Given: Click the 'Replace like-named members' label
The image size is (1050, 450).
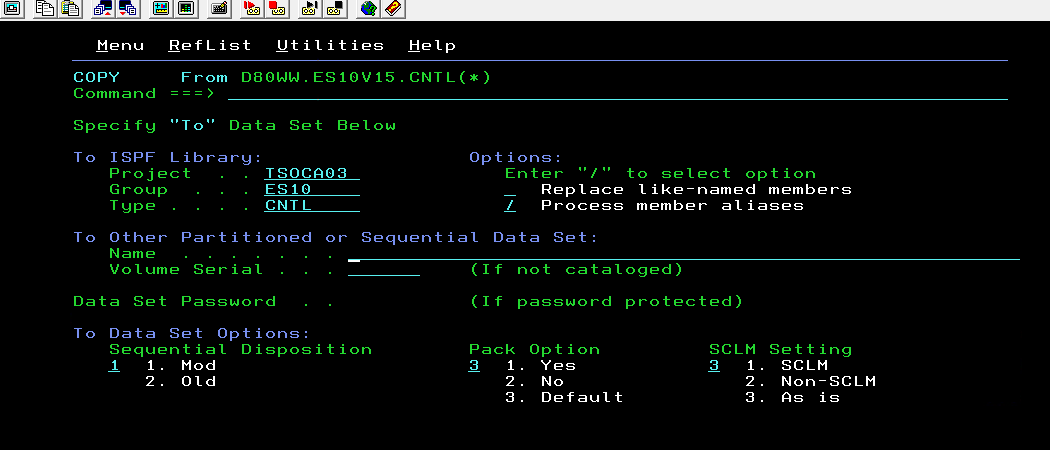Looking at the screenshot, I should 696,190.
